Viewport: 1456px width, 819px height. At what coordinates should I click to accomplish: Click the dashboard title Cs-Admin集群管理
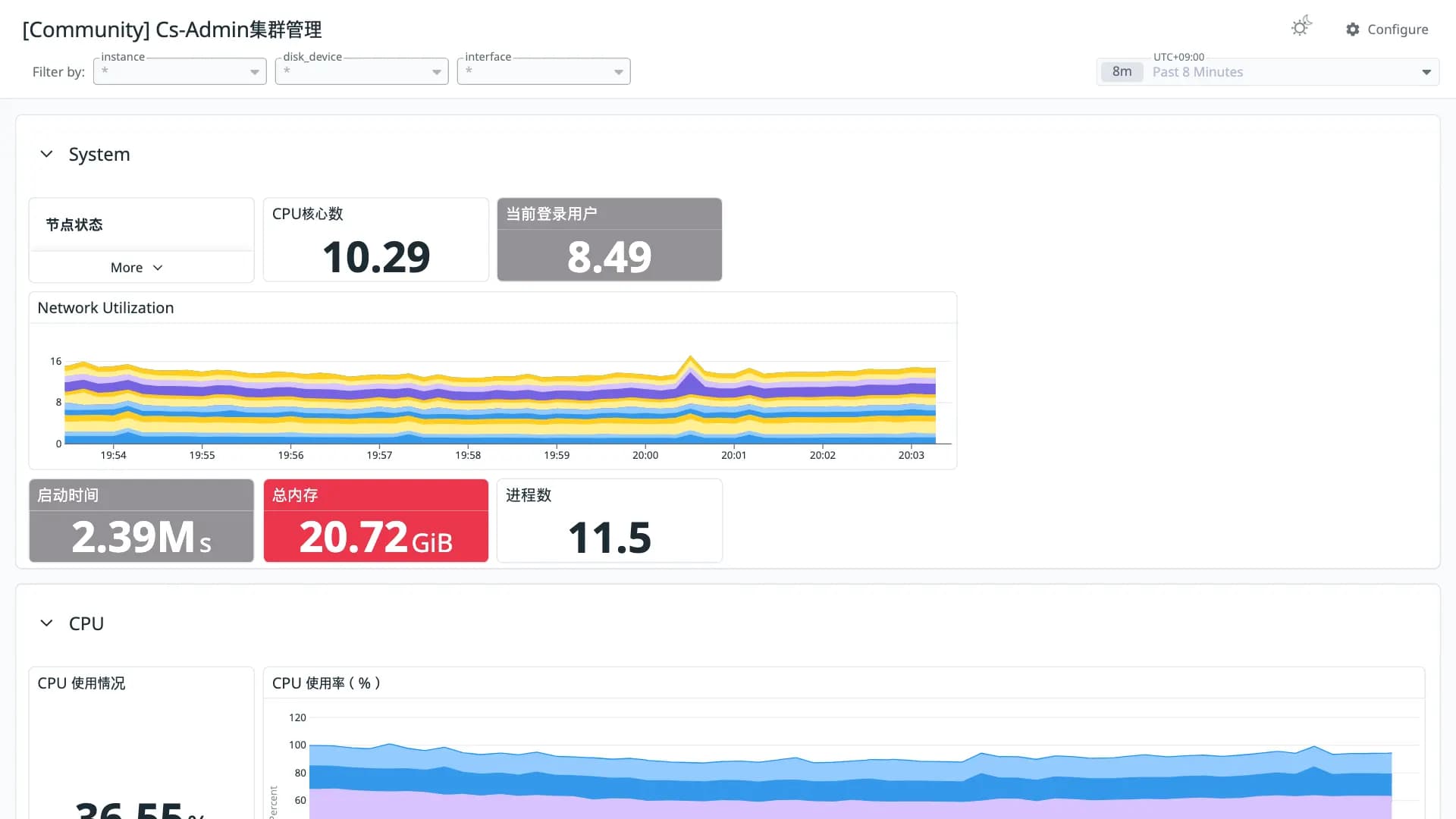tap(172, 30)
